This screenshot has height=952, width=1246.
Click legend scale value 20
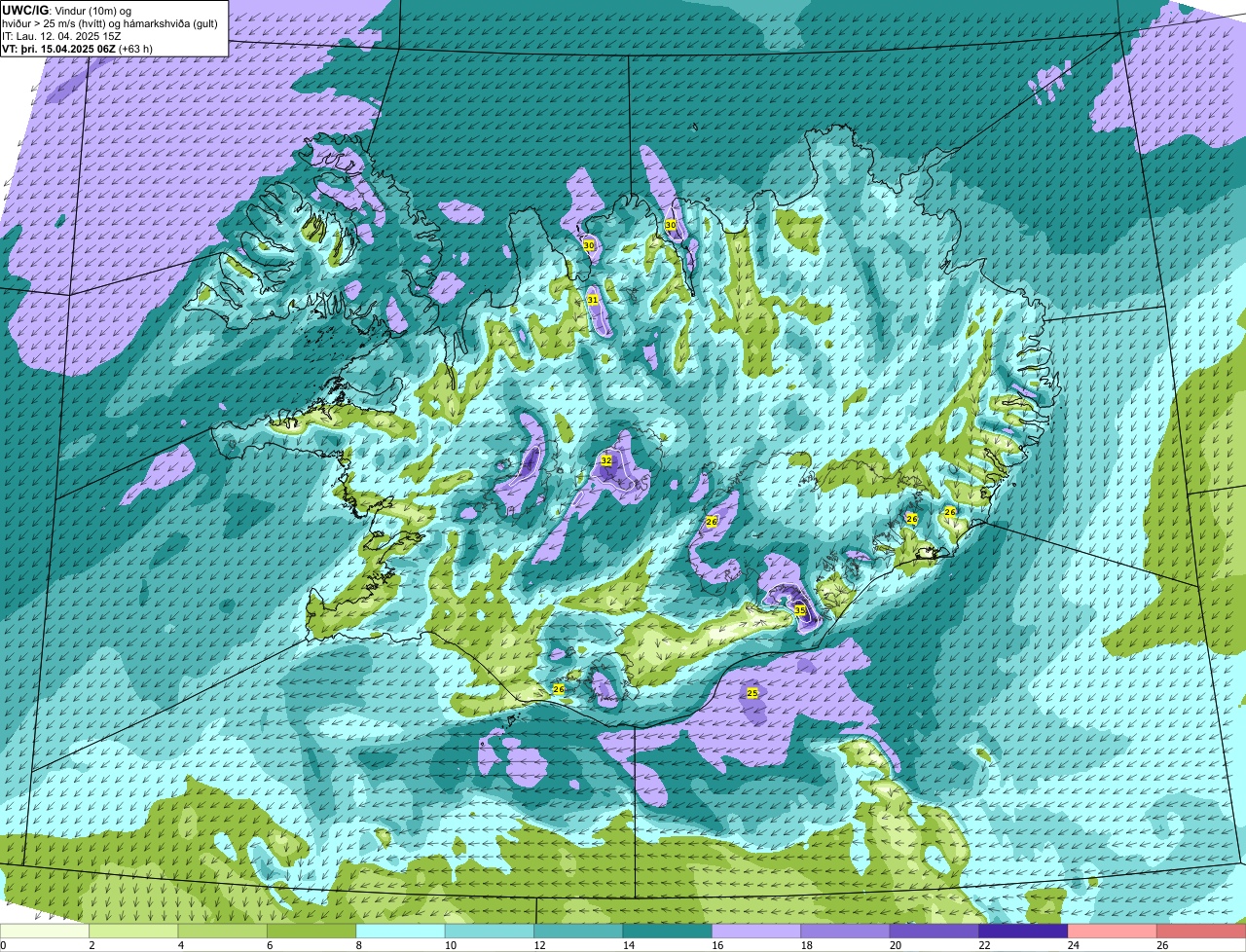pyautogui.click(x=895, y=945)
